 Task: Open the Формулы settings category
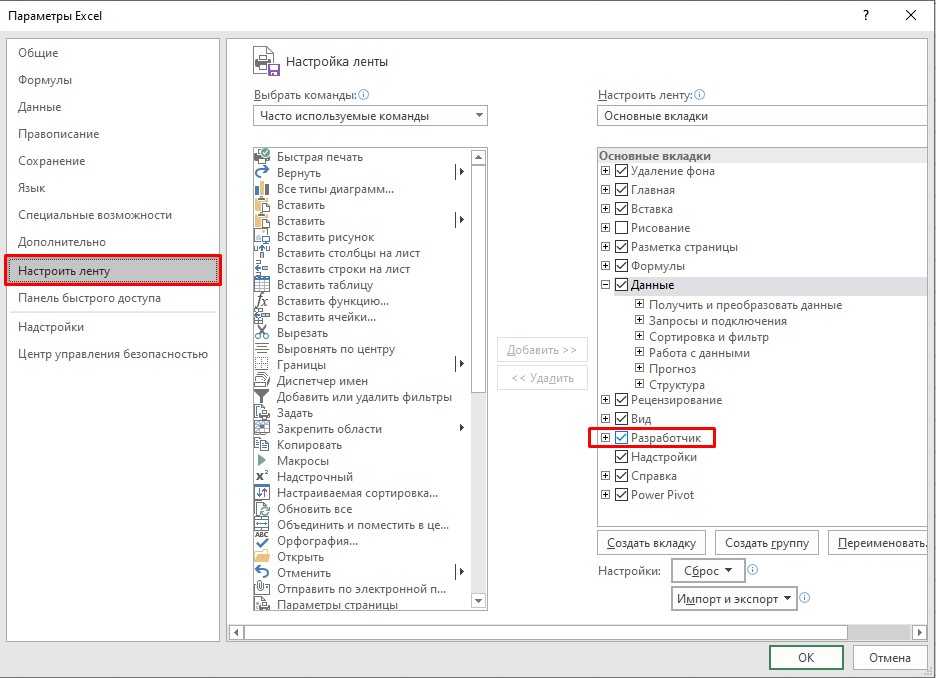click(x=45, y=80)
